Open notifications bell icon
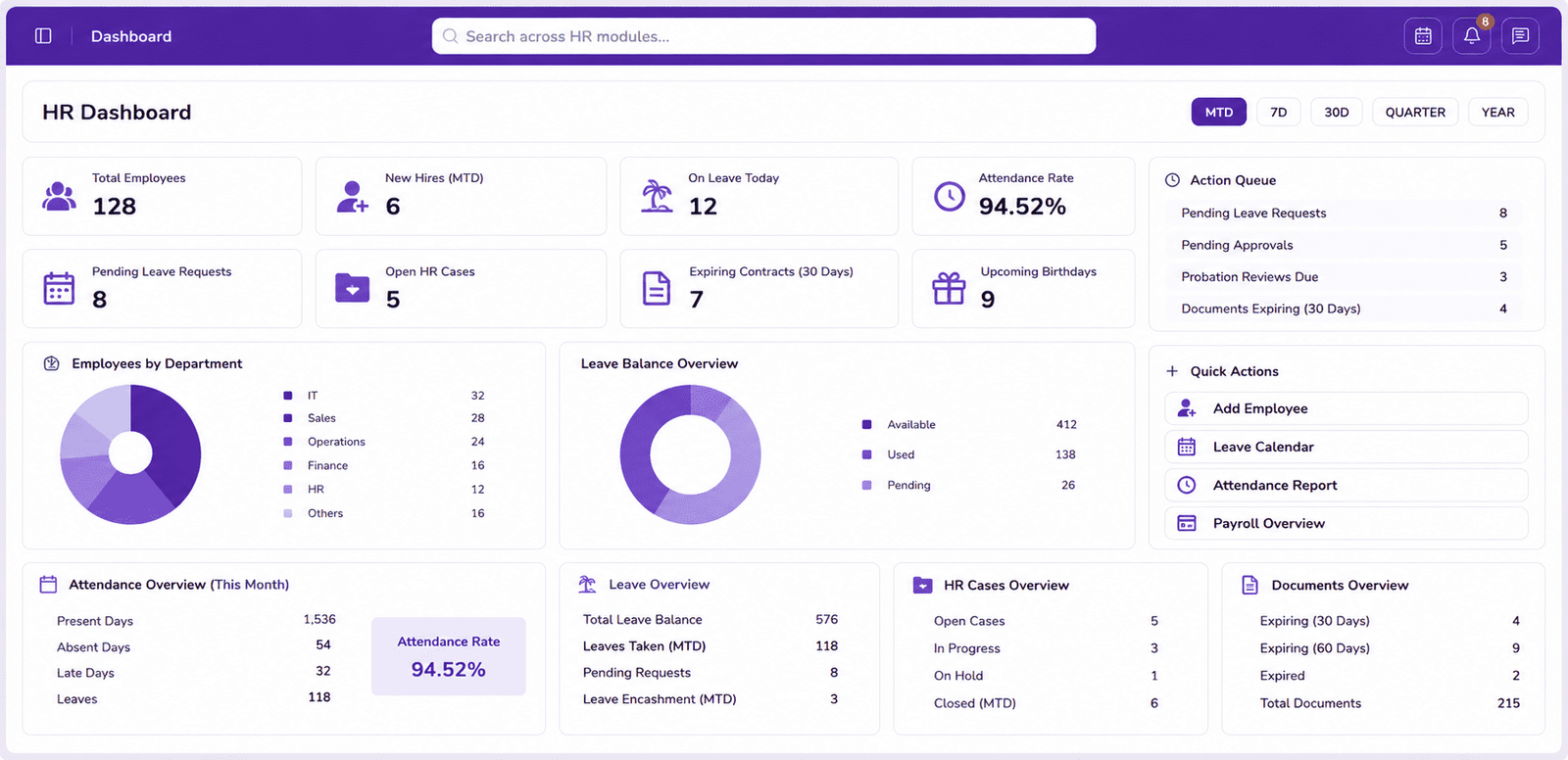 point(1472,36)
